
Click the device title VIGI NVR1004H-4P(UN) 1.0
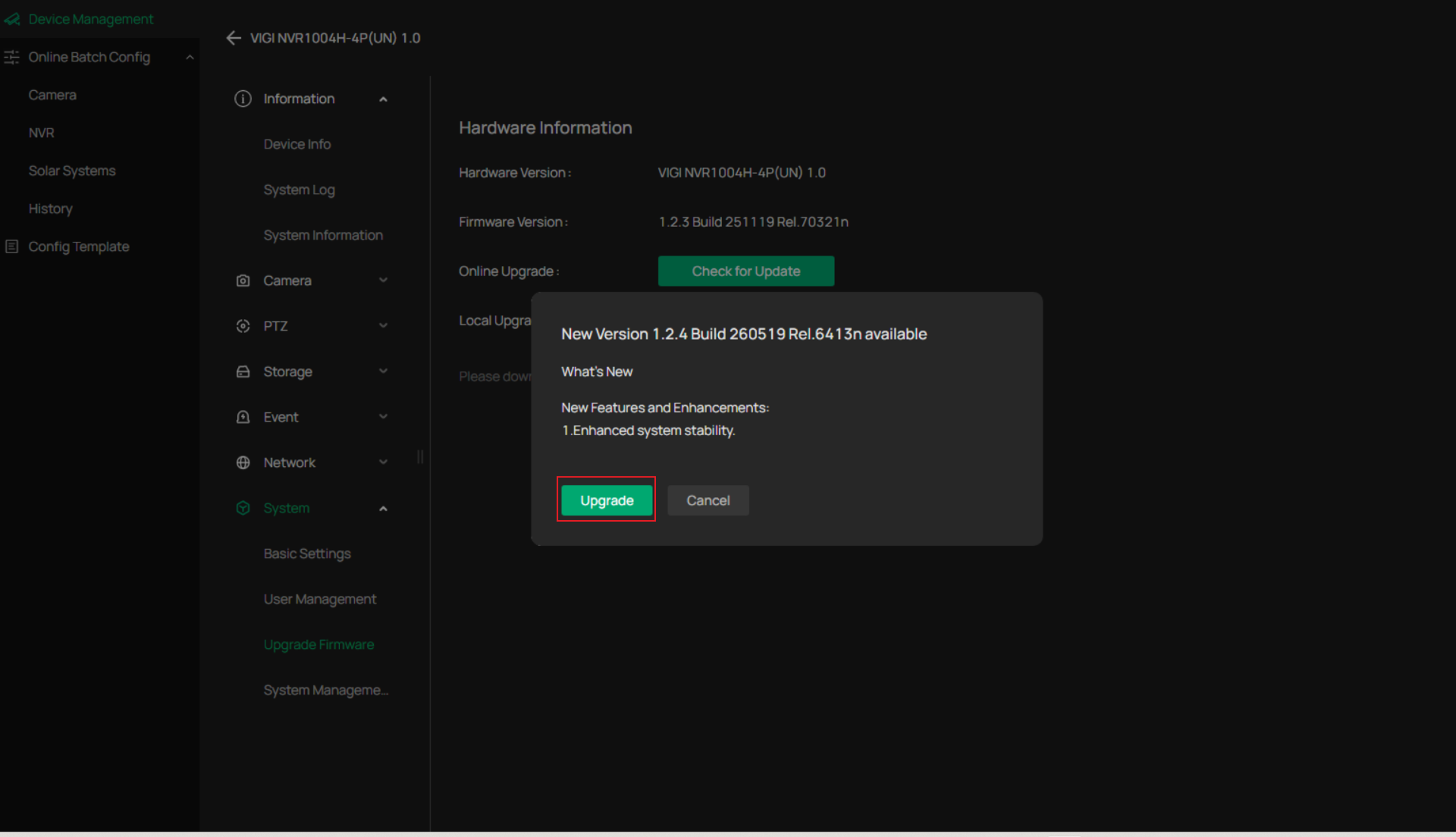coord(335,38)
